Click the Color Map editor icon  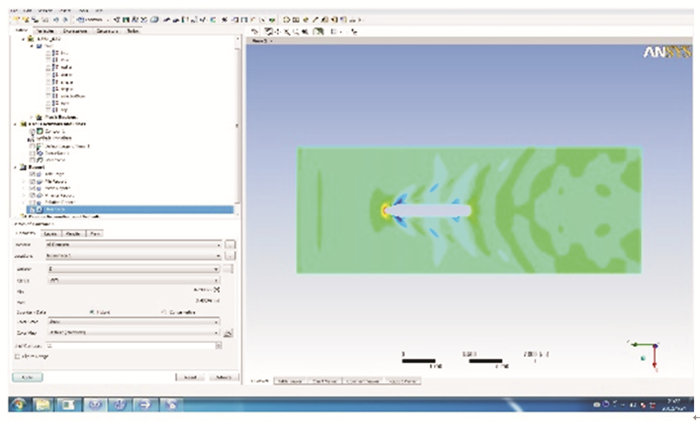229,333
